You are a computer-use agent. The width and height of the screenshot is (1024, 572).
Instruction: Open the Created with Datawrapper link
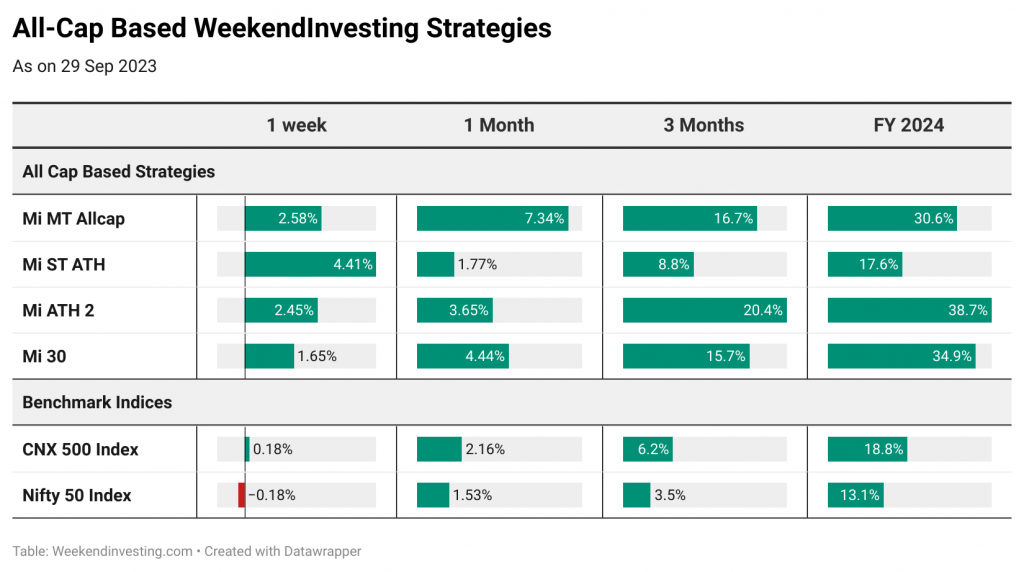(x=283, y=551)
